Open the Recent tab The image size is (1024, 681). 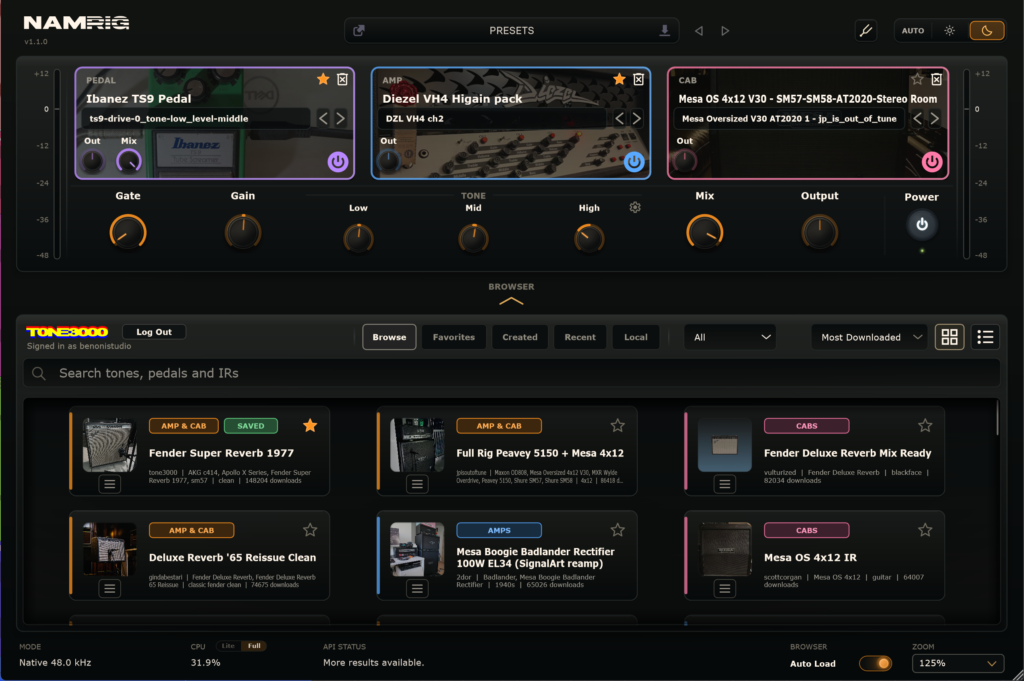click(x=580, y=337)
